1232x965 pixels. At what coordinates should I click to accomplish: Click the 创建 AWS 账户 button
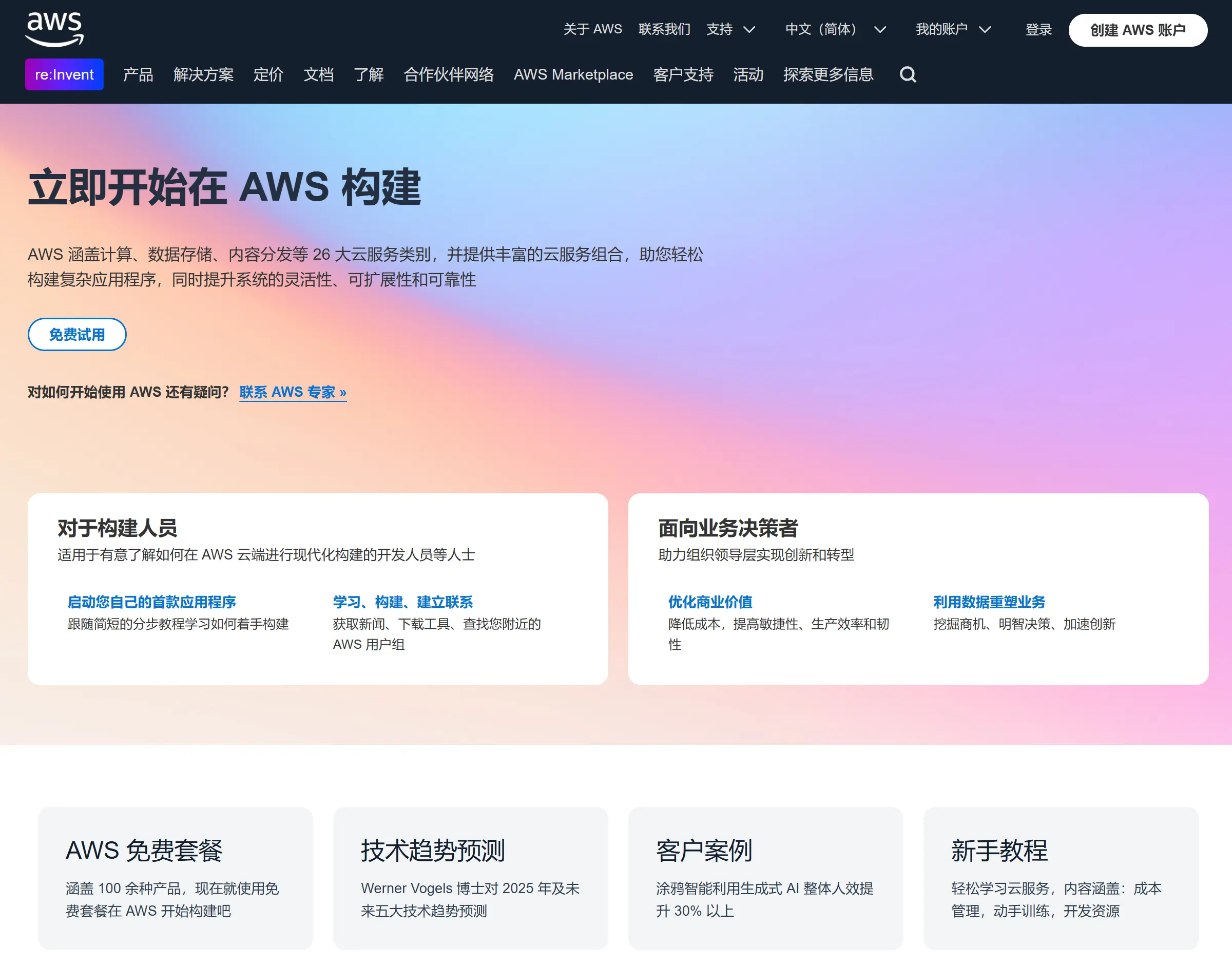tap(1137, 30)
